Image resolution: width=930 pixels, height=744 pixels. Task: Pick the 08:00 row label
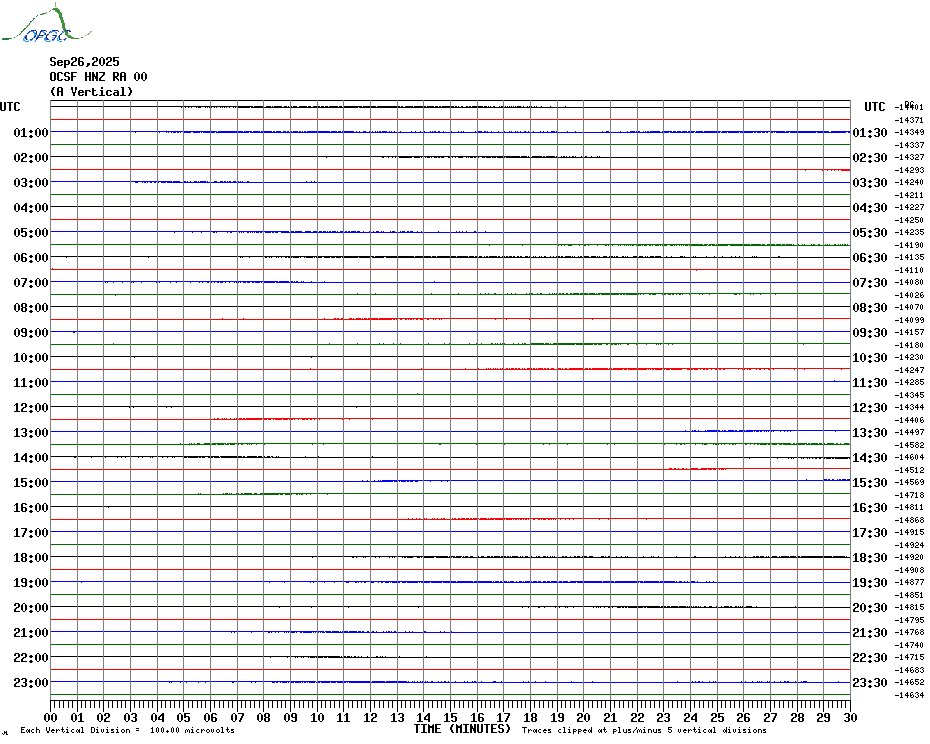(x=31, y=307)
